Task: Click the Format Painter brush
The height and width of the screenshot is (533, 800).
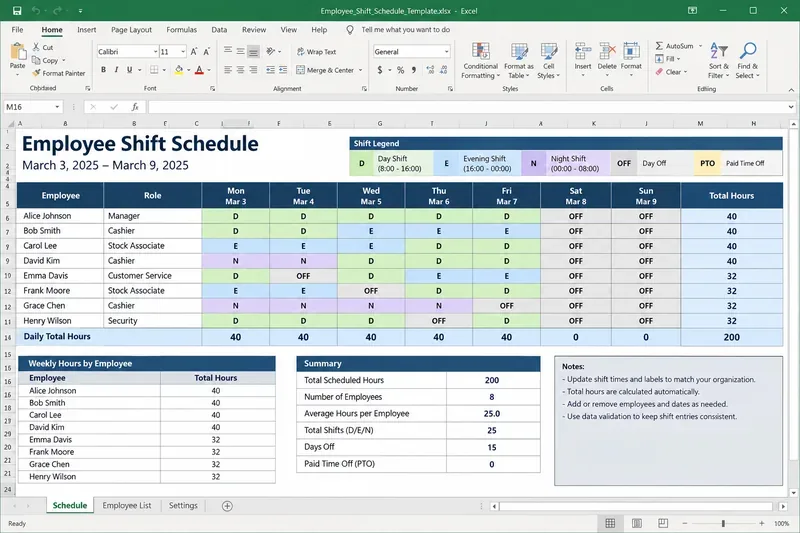Action: pyautogui.click(x=36, y=73)
